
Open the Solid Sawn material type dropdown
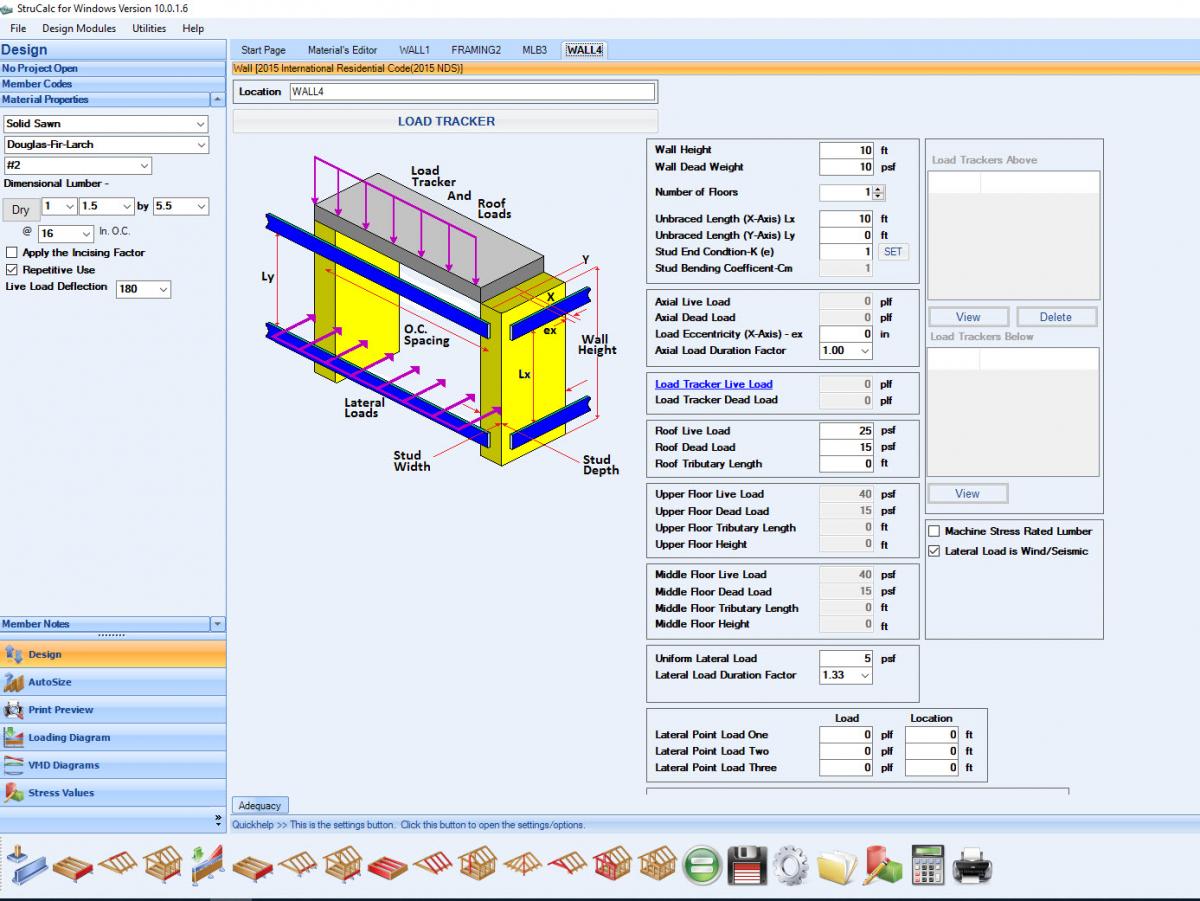tap(106, 124)
